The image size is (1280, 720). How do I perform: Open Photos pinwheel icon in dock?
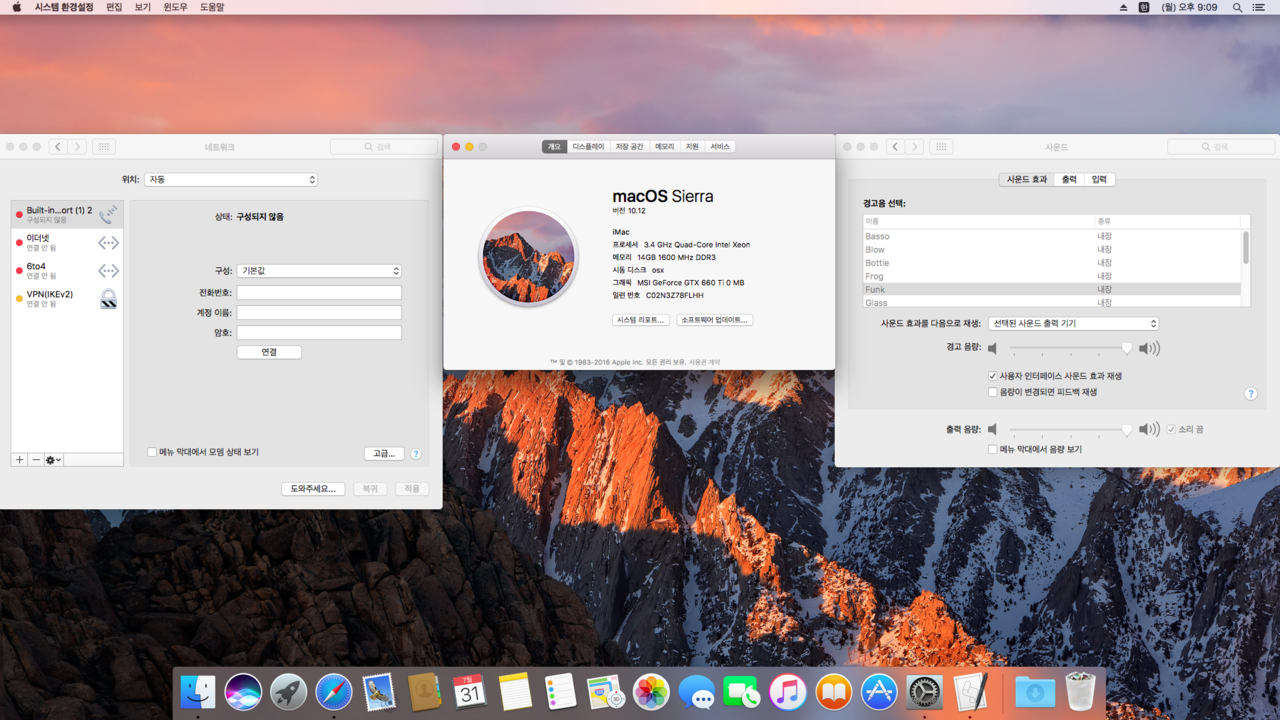651,692
